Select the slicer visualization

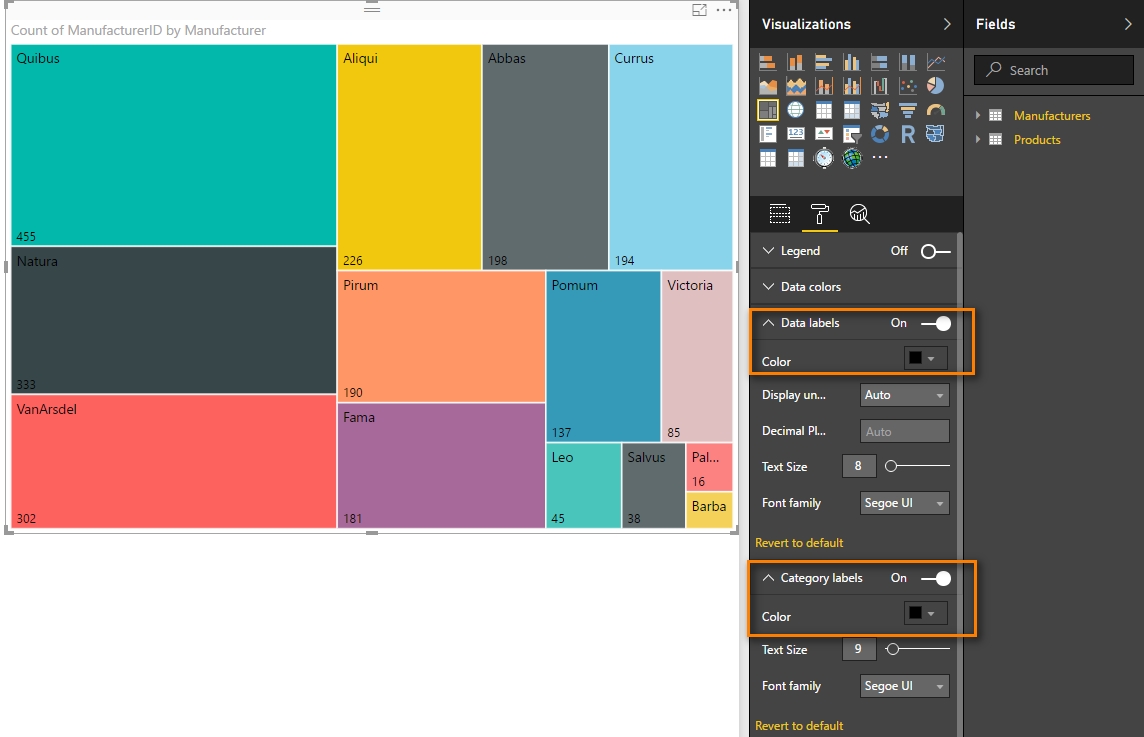(851, 134)
